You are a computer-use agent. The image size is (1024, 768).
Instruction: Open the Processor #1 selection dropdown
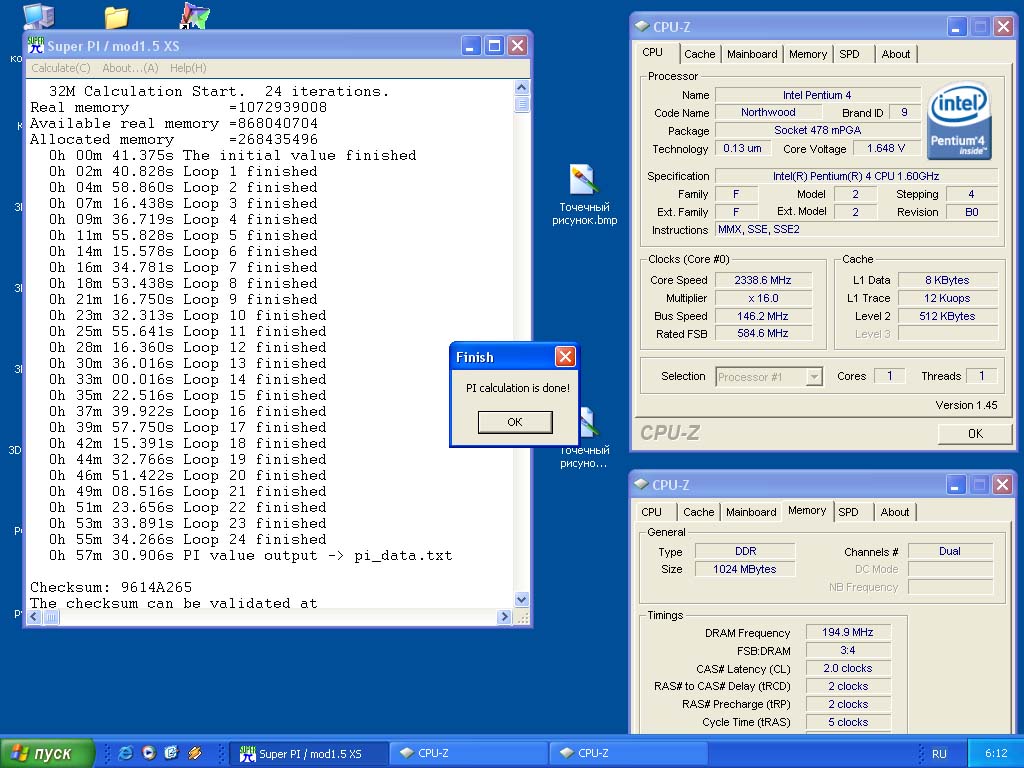[x=814, y=377]
